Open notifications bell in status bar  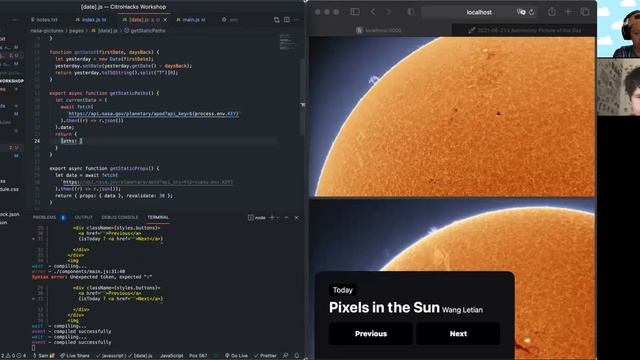(x=297, y=356)
